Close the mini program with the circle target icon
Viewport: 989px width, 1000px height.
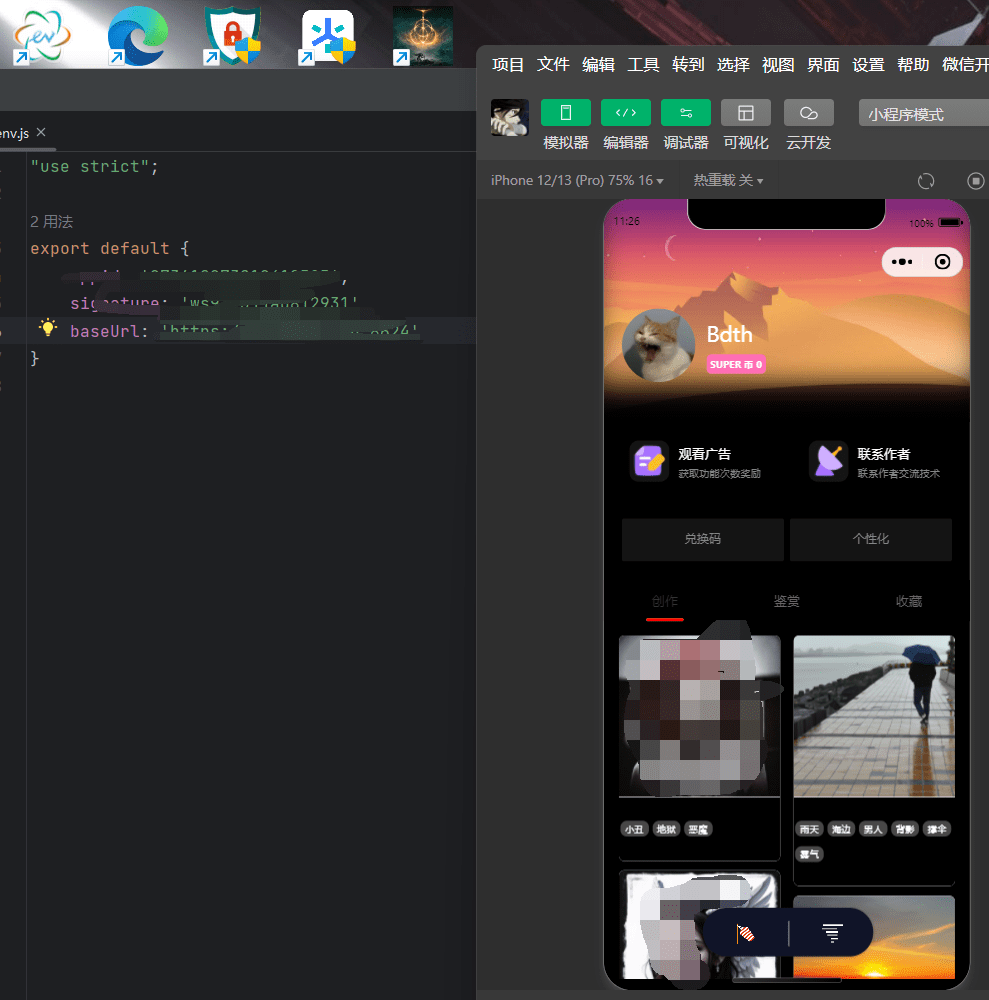[942, 261]
